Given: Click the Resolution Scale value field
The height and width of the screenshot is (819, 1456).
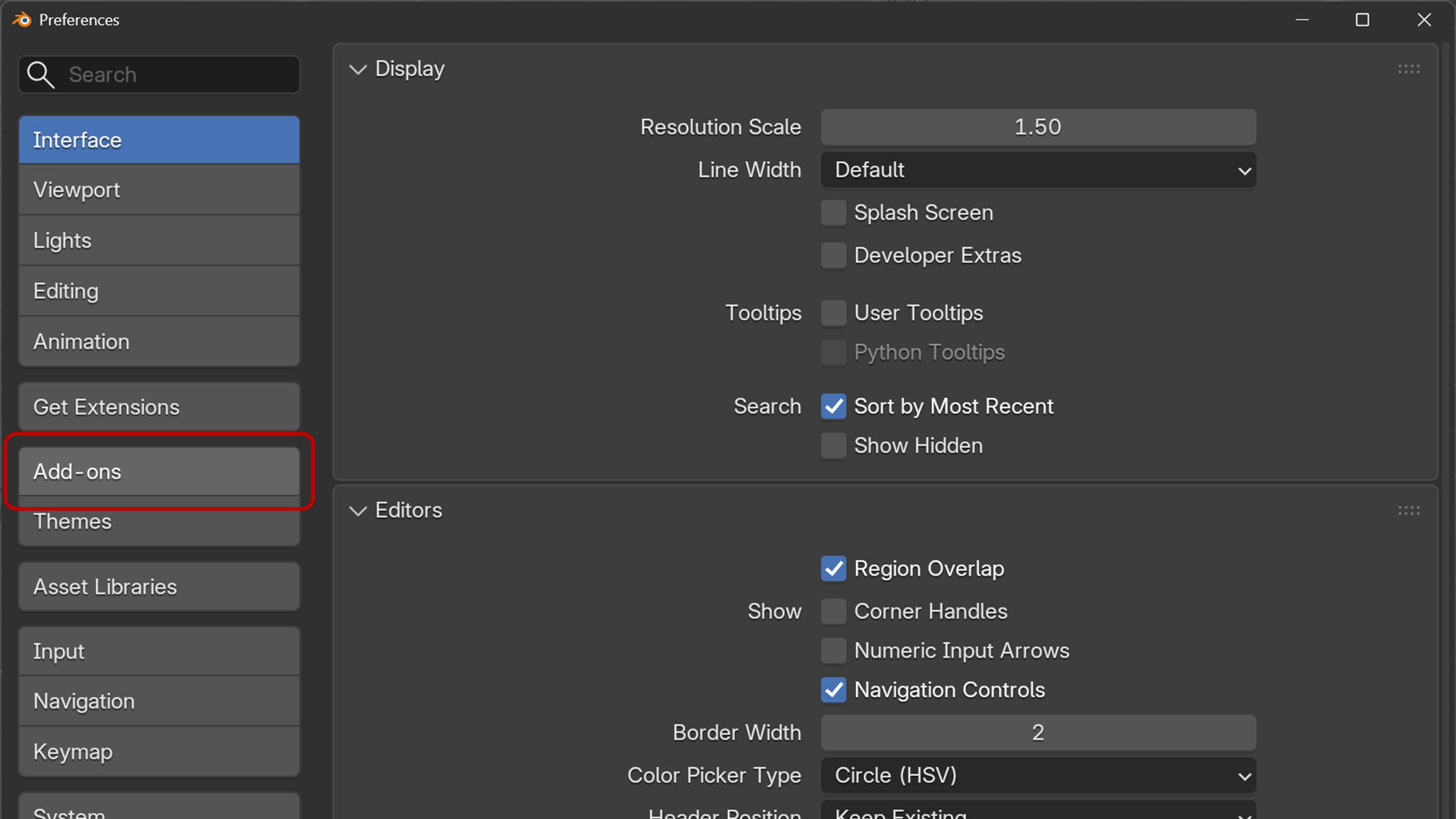Looking at the screenshot, I should [x=1038, y=127].
